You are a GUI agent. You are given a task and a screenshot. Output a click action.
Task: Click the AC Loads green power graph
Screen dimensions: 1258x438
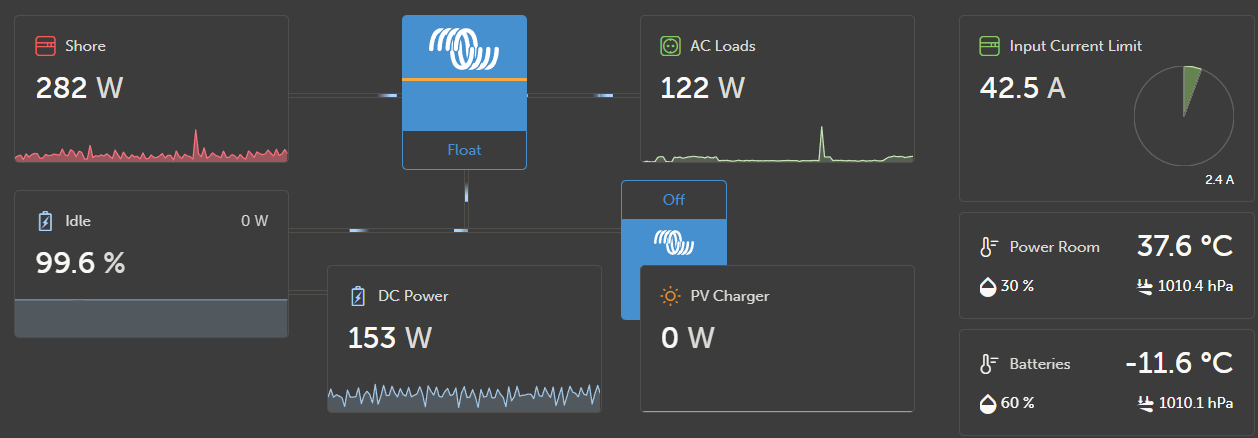[x=777, y=144]
